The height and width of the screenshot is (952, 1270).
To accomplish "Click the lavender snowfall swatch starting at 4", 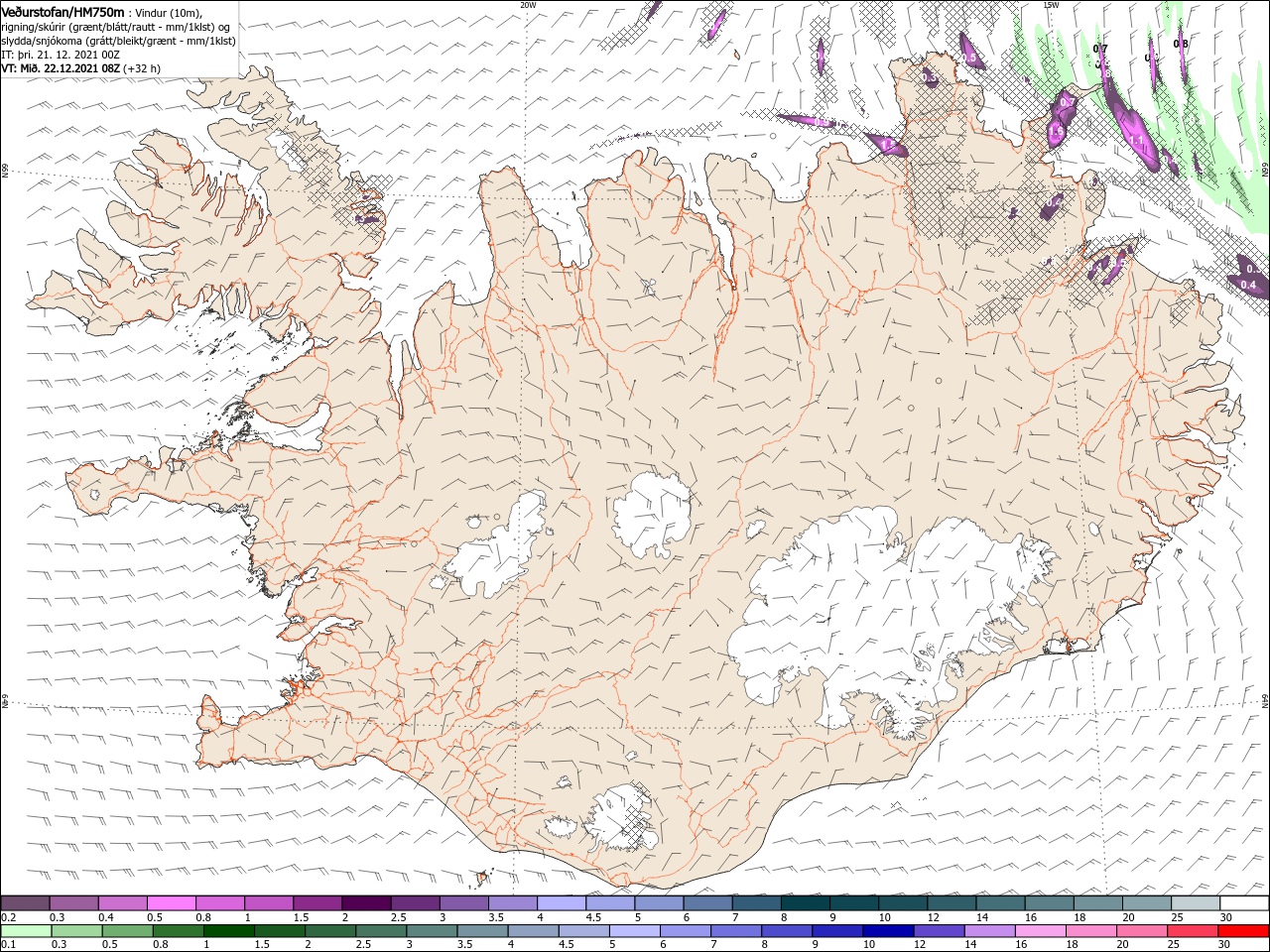I will point(560,903).
